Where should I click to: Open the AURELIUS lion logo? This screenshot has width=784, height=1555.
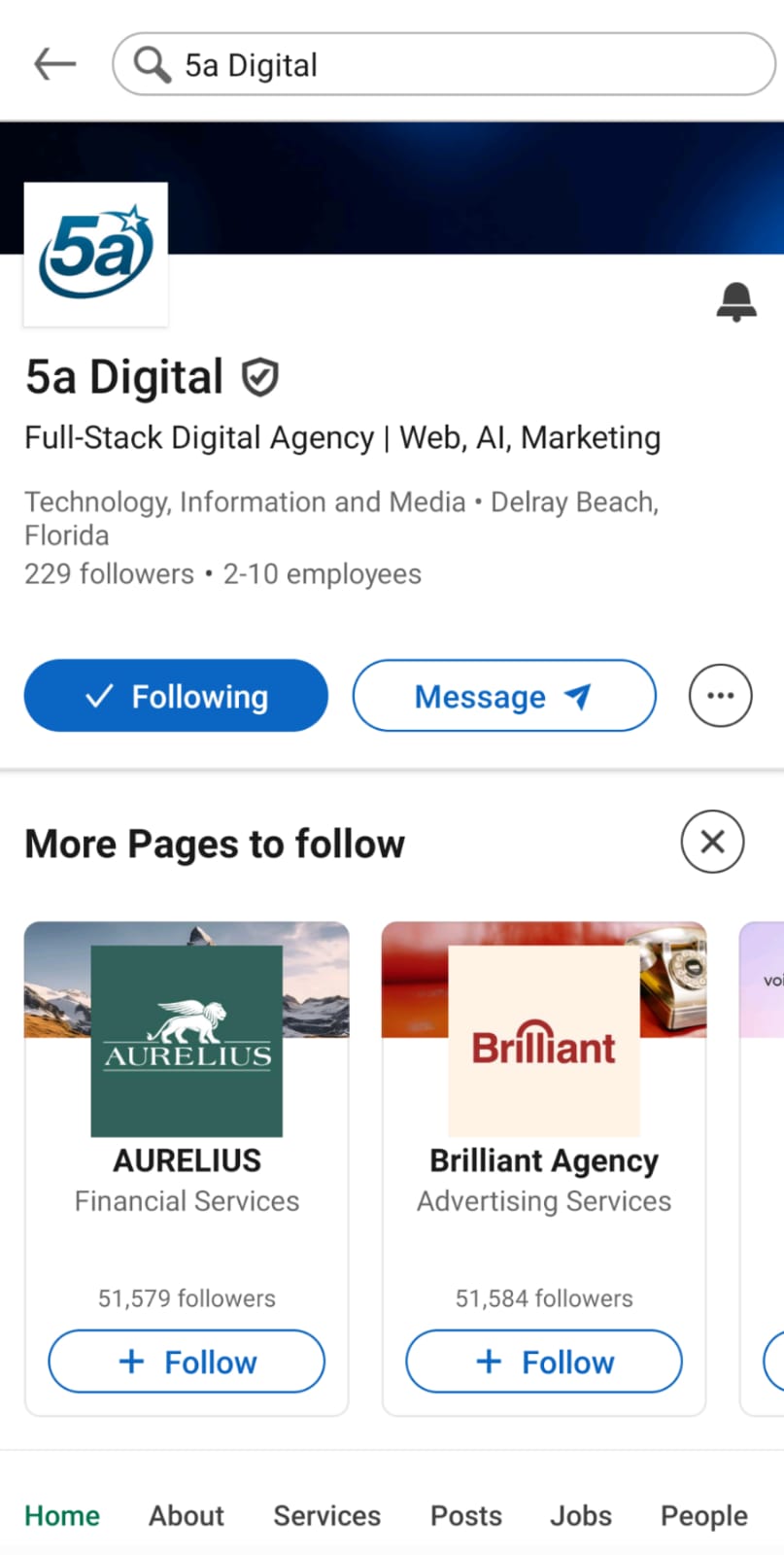point(187,1041)
